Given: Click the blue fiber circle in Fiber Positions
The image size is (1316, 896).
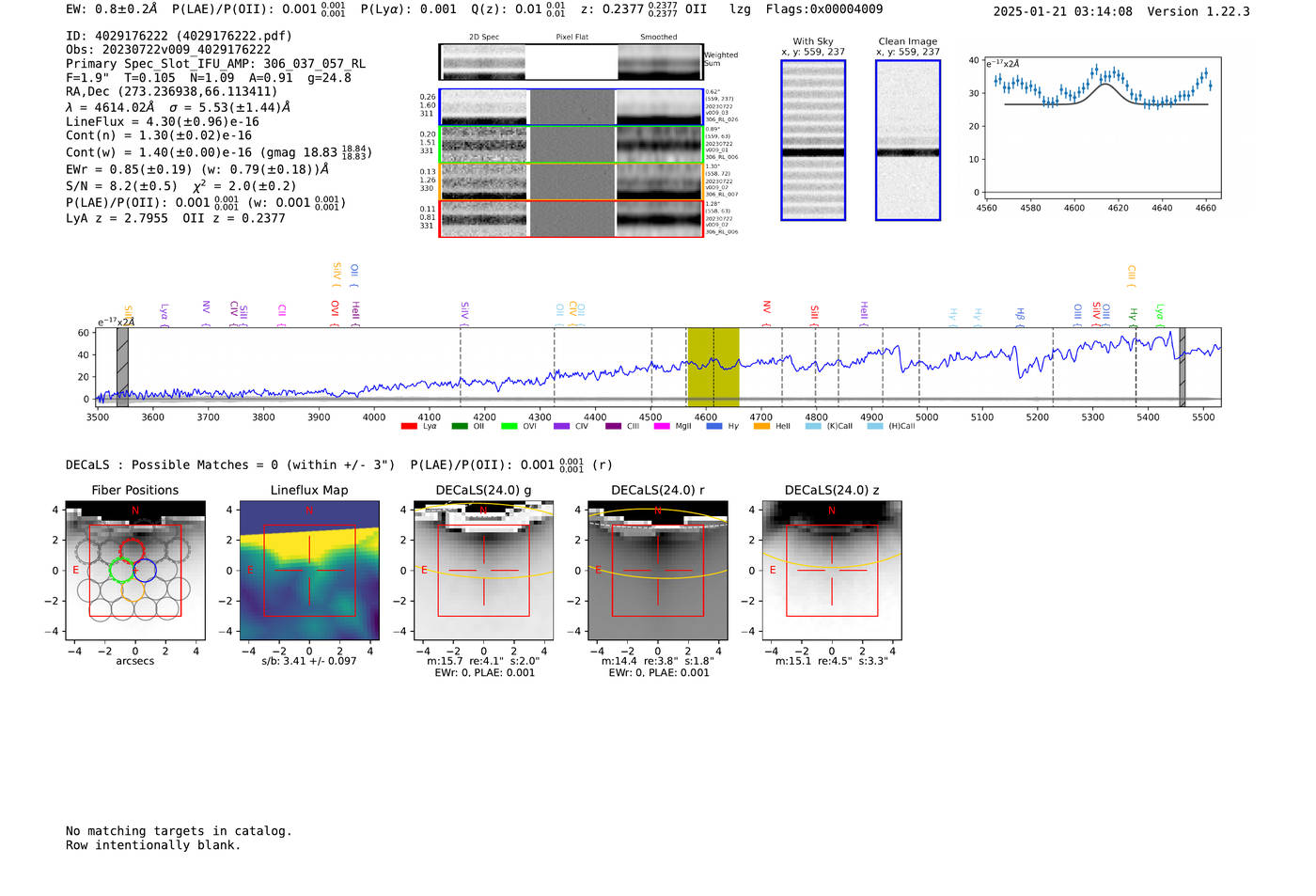Looking at the screenshot, I should tap(145, 571).
